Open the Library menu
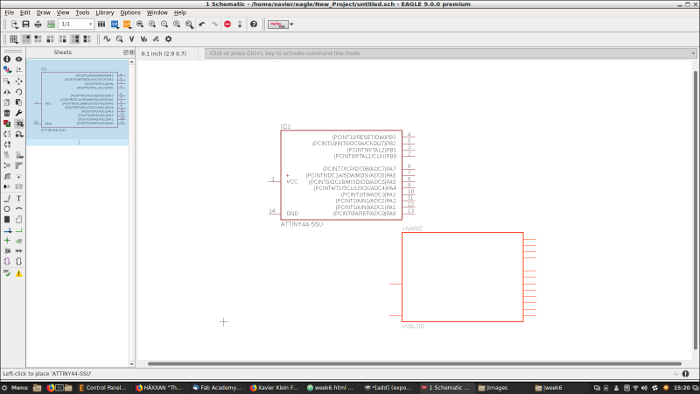 [105, 12]
